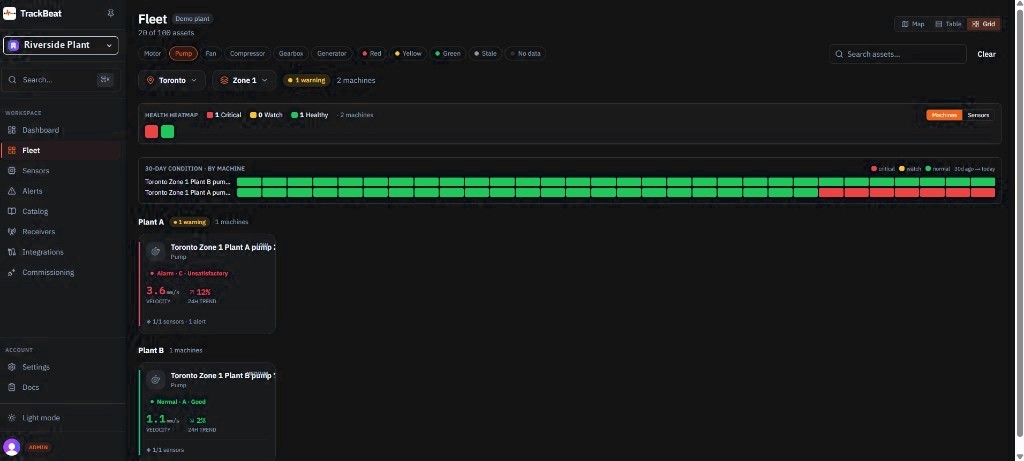Viewport: 1024px width, 461px height.
Task: Click the Clear filters button
Action: (x=986, y=54)
